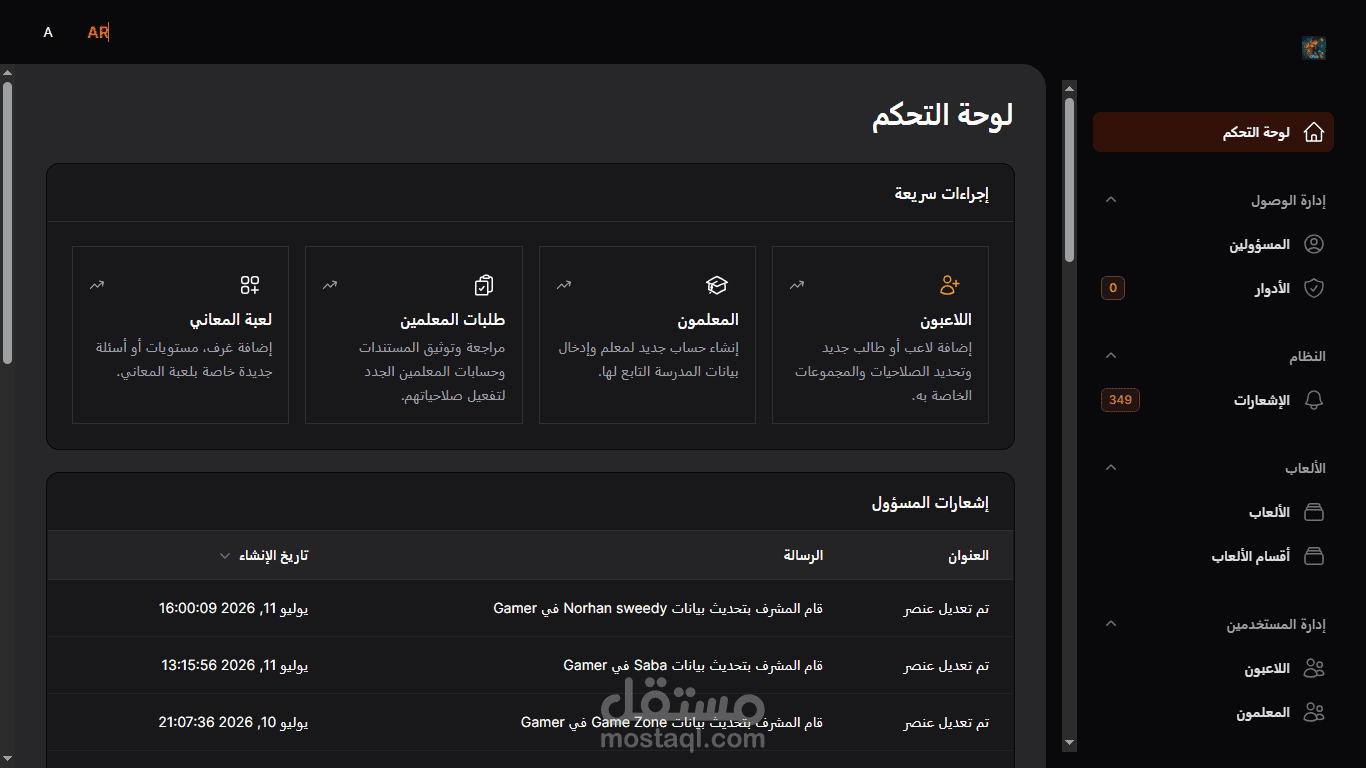Open لوحة التحكم in sidebar
The height and width of the screenshot is (768, 1366).
pyautogui.click(x=1213, y=132)
